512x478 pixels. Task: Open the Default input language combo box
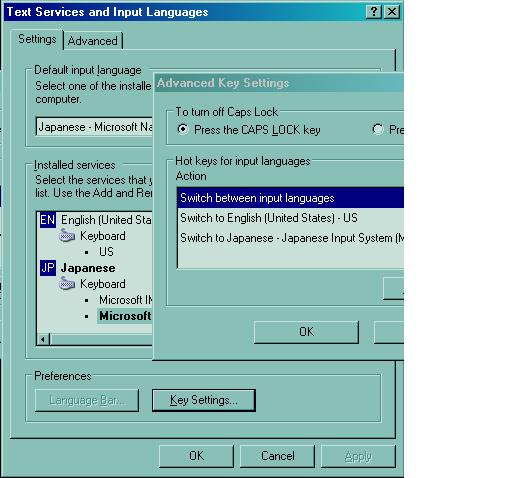tap(94, 127)
